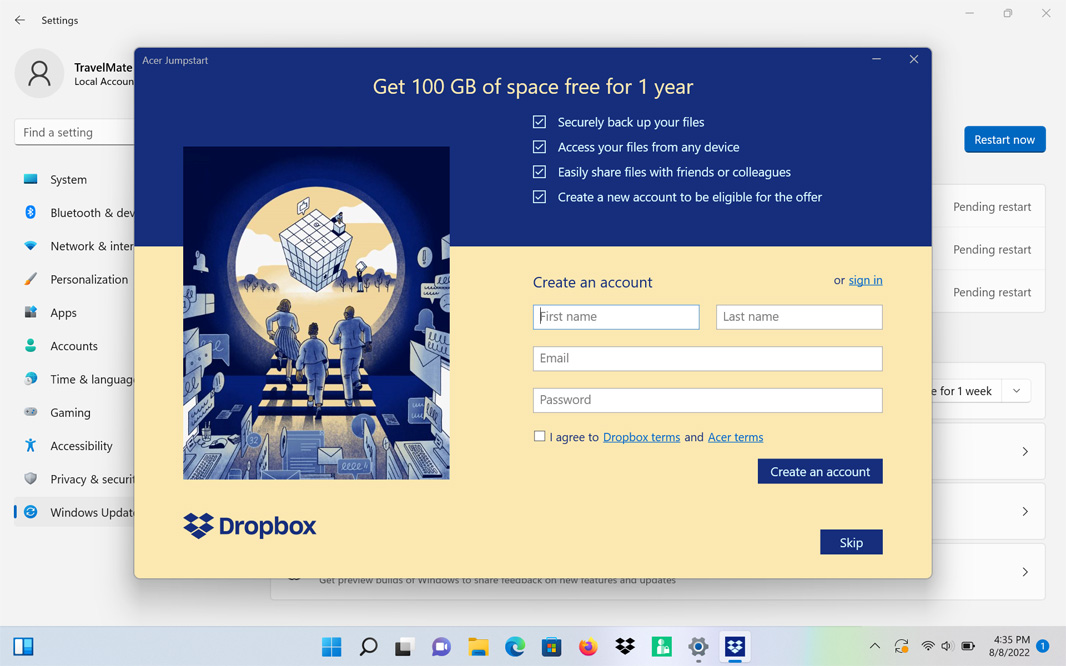Viewport: 1066px width, 666px height.
Task: Open Microsoft Store from the taskbar
Action: (x=551, y=646)
